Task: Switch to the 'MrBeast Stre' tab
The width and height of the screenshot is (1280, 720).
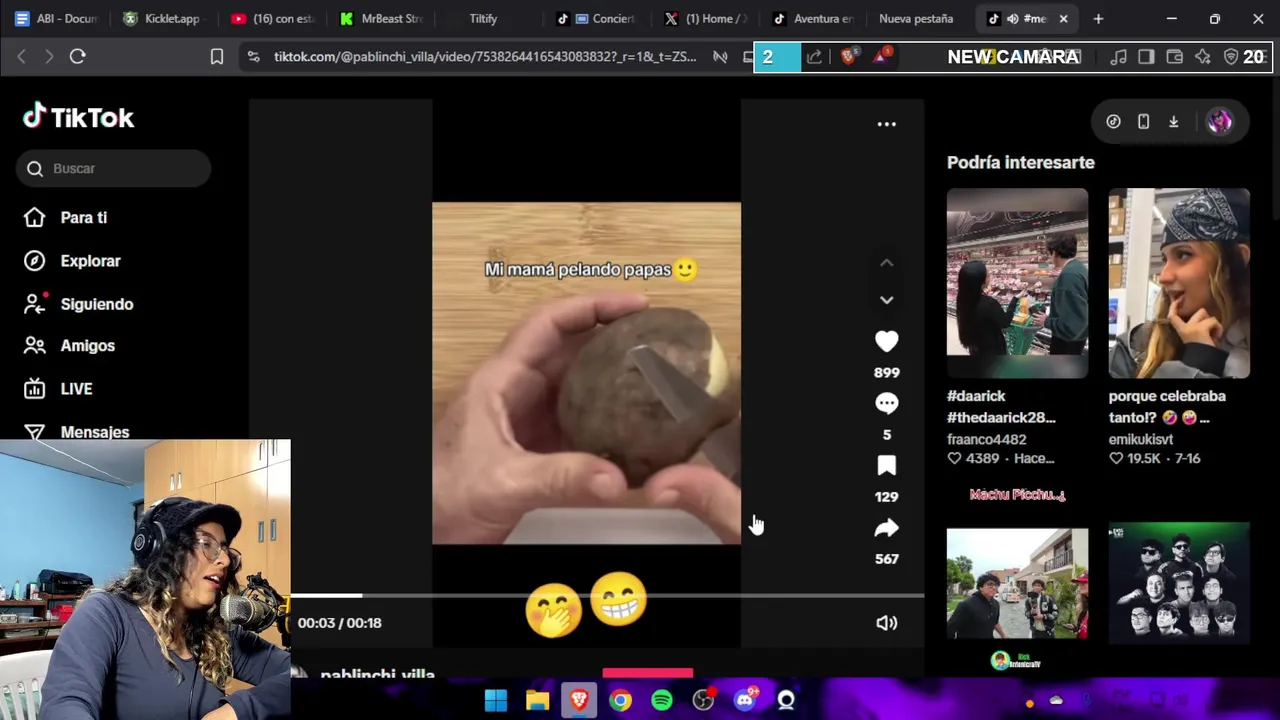Action: click(x=380, y=18)
